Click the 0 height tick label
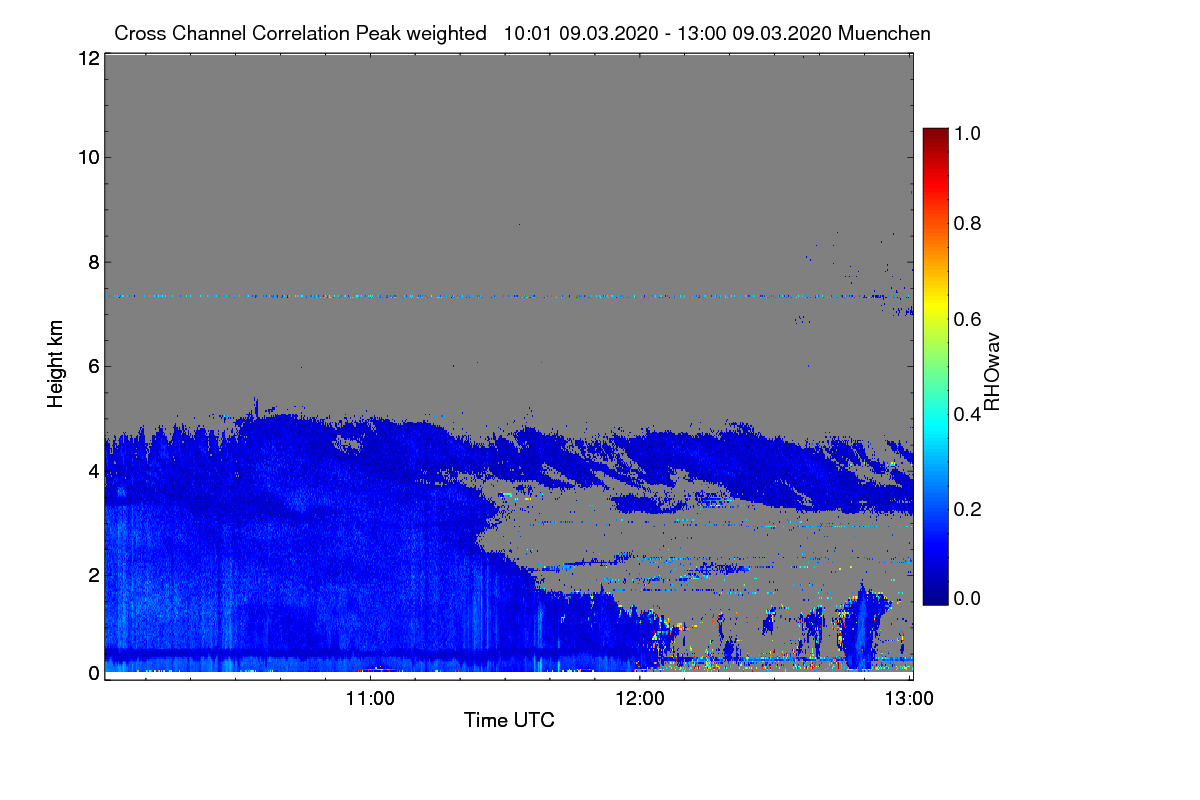The image size is (1200, 800). (92, 673)
